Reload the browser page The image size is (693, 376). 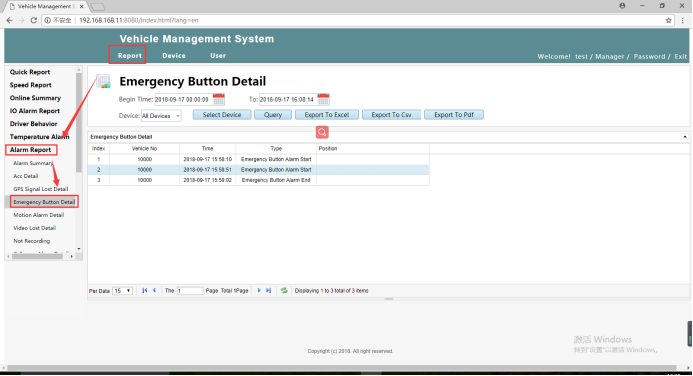coord(34,20)
